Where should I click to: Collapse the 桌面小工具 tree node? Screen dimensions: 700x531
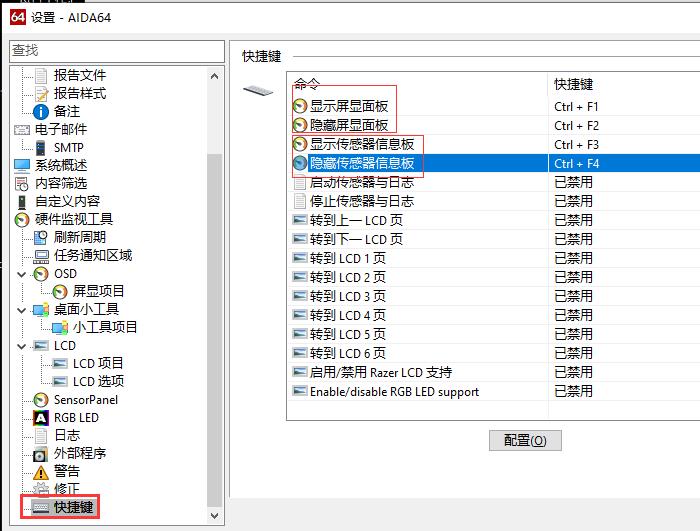point(21,310)
